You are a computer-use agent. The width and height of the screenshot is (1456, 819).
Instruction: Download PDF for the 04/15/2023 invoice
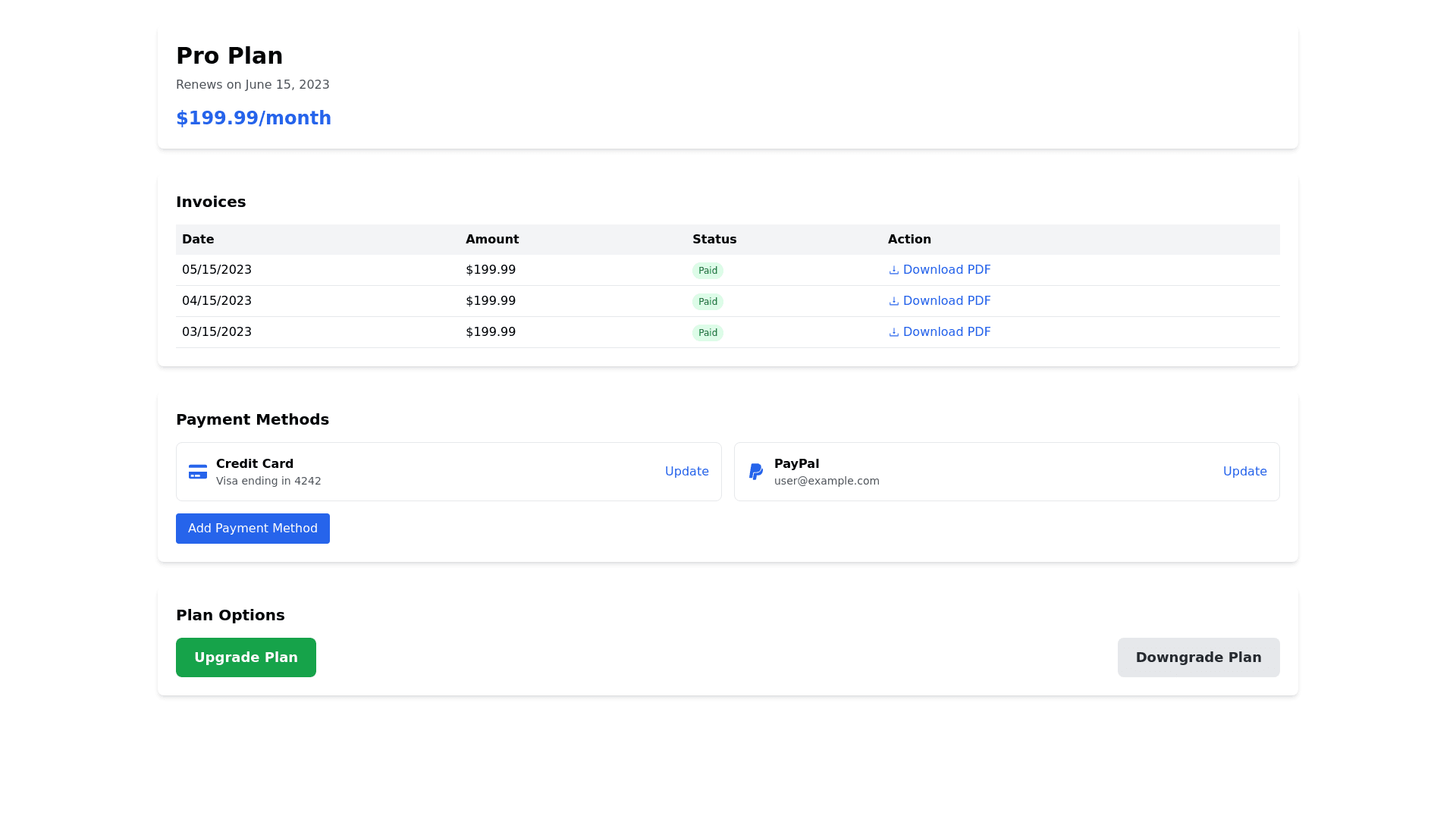(946, 301)
